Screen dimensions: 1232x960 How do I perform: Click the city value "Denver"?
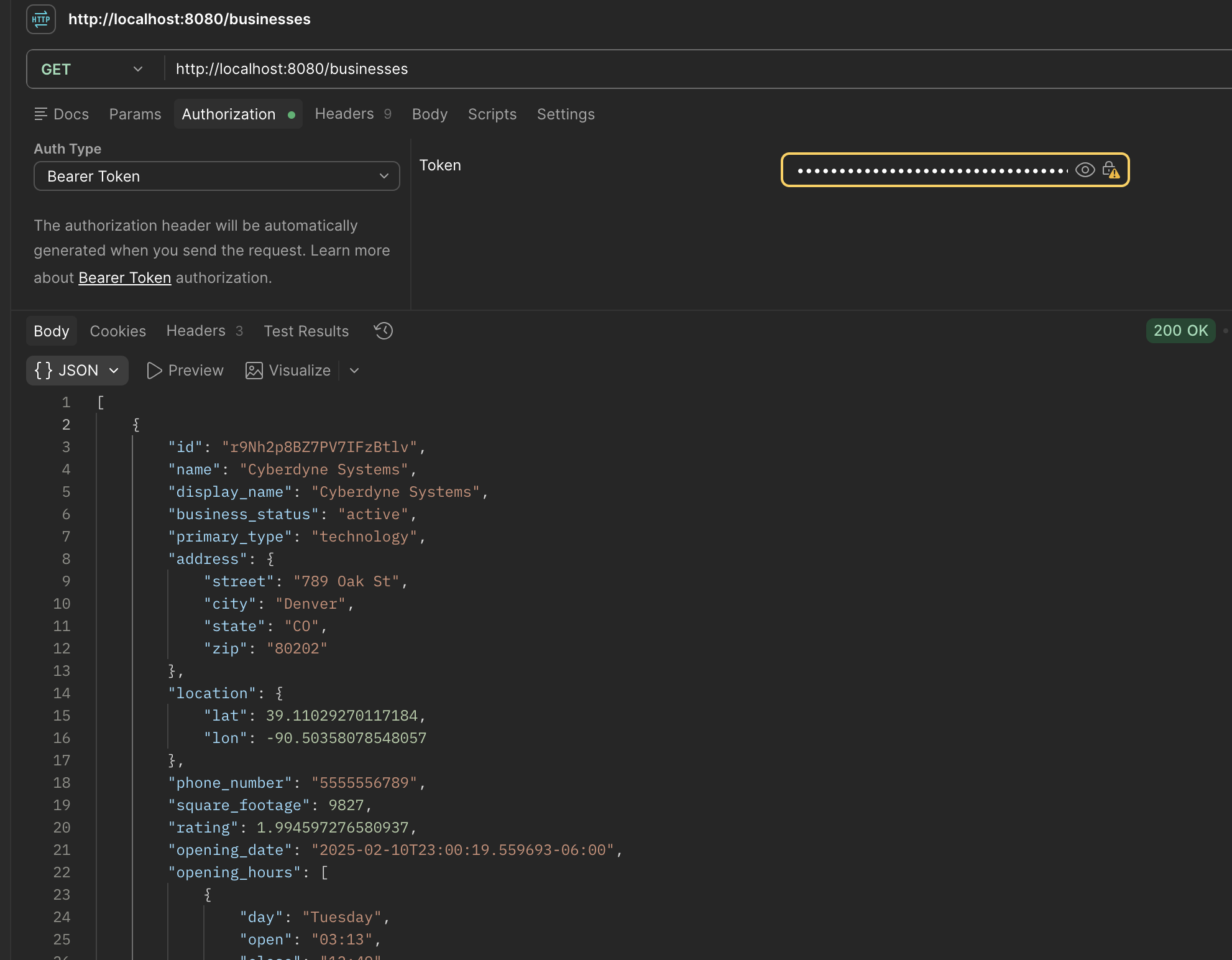(x=311, y=604)
